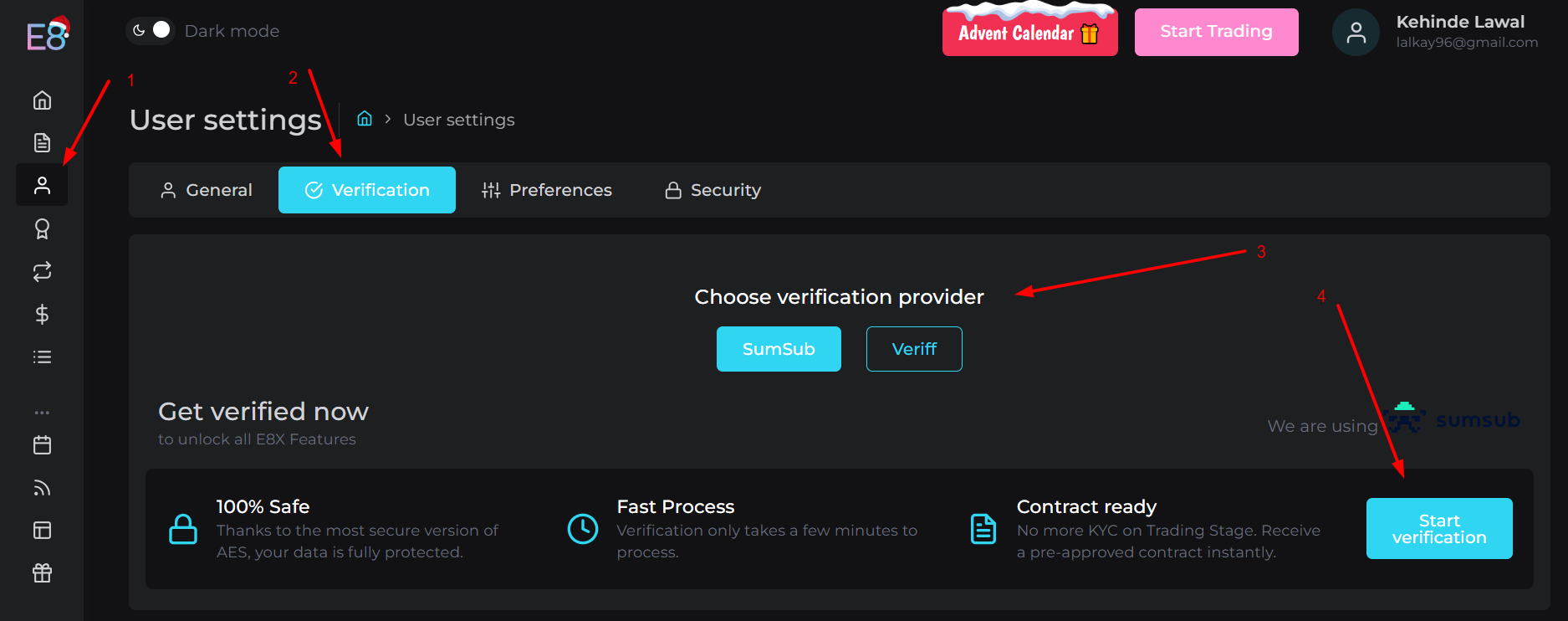1568x621 pixels.
Task: Click the Start Trading button
Action: tap(1217, 32)
